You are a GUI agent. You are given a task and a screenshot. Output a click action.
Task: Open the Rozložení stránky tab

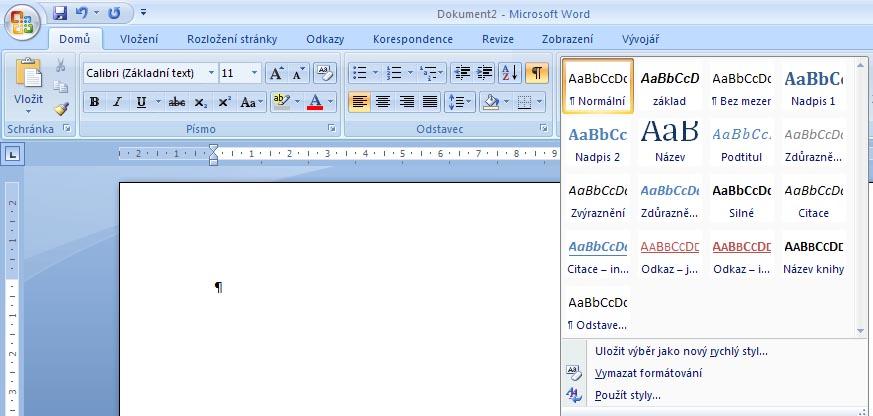tap(232, 40)
